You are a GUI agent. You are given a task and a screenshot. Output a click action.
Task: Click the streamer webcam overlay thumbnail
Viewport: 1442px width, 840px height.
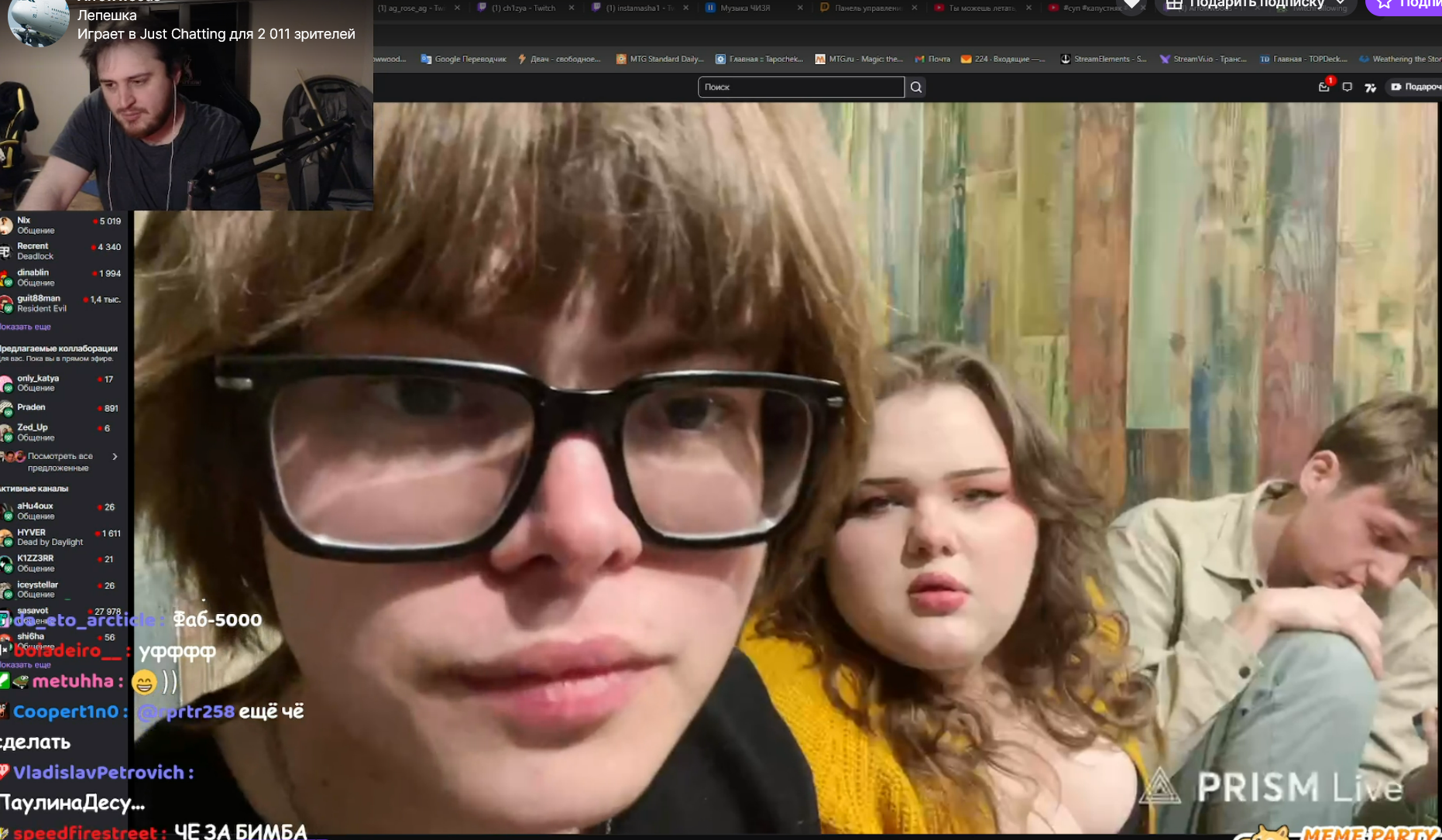click(x=187, y=105)
